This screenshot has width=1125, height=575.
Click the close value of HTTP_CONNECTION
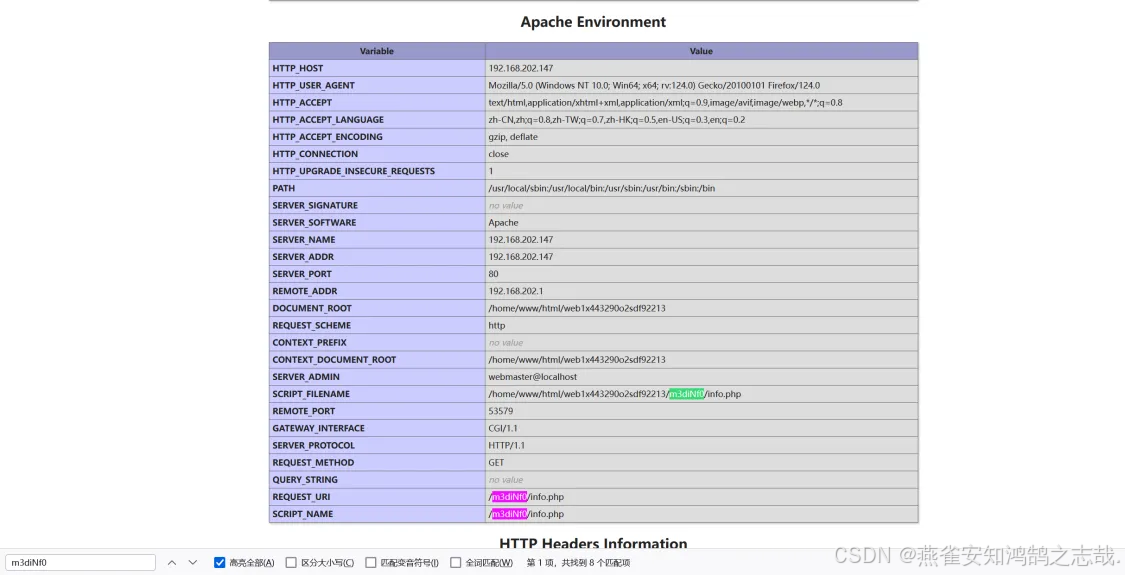(x=499, y=154)
